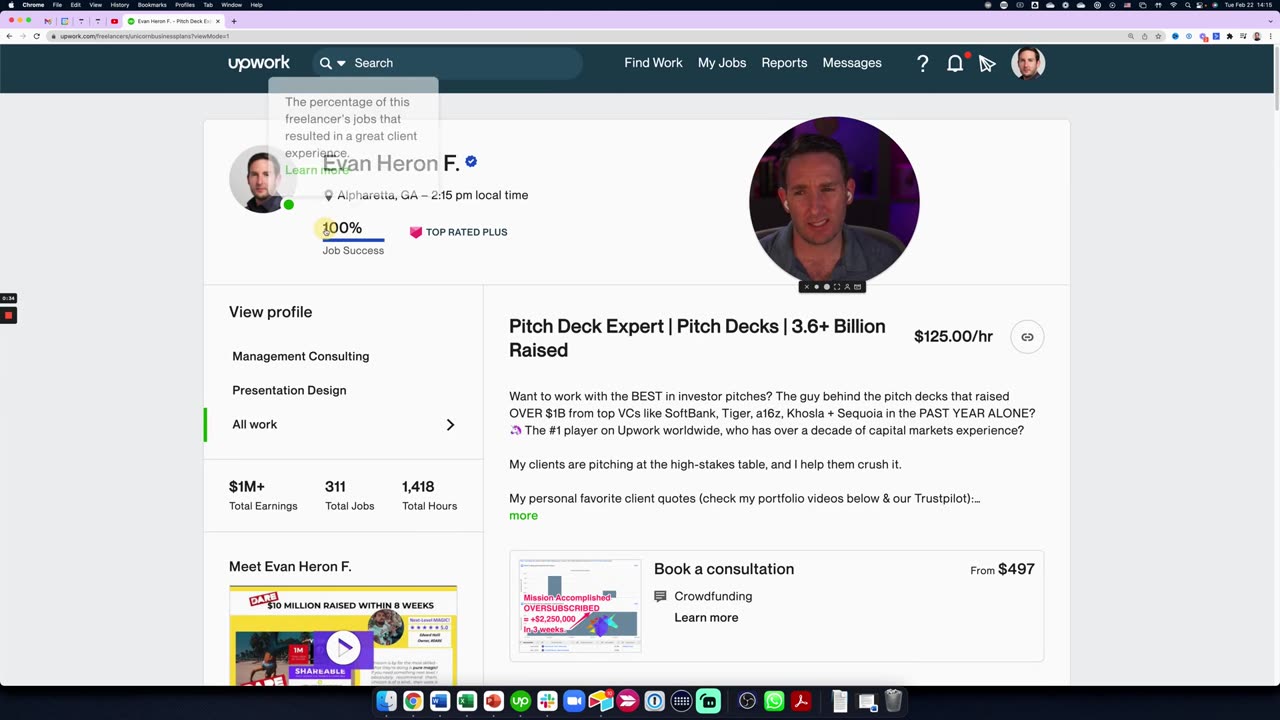Open Excel from the Dock
The width and height of the screenshot is (1280, 720).
point(466,702)
